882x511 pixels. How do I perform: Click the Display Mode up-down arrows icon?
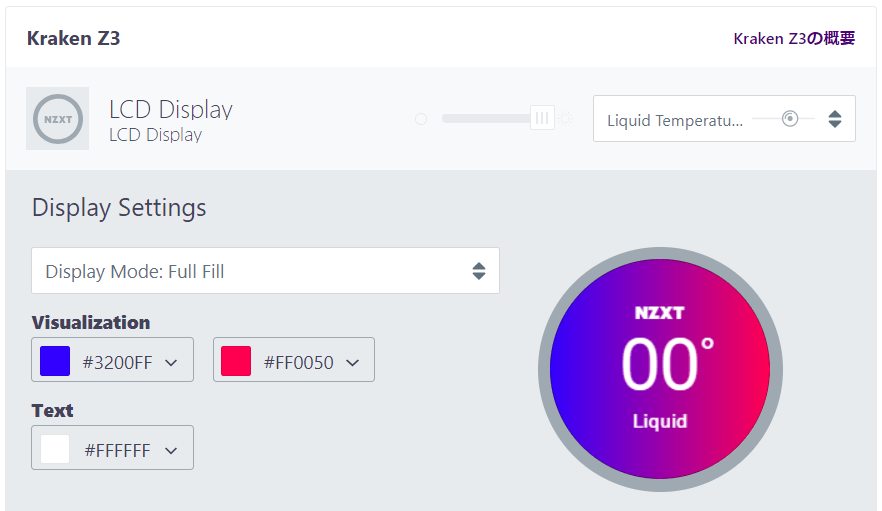pyautogui.click(x=479, y=271)
